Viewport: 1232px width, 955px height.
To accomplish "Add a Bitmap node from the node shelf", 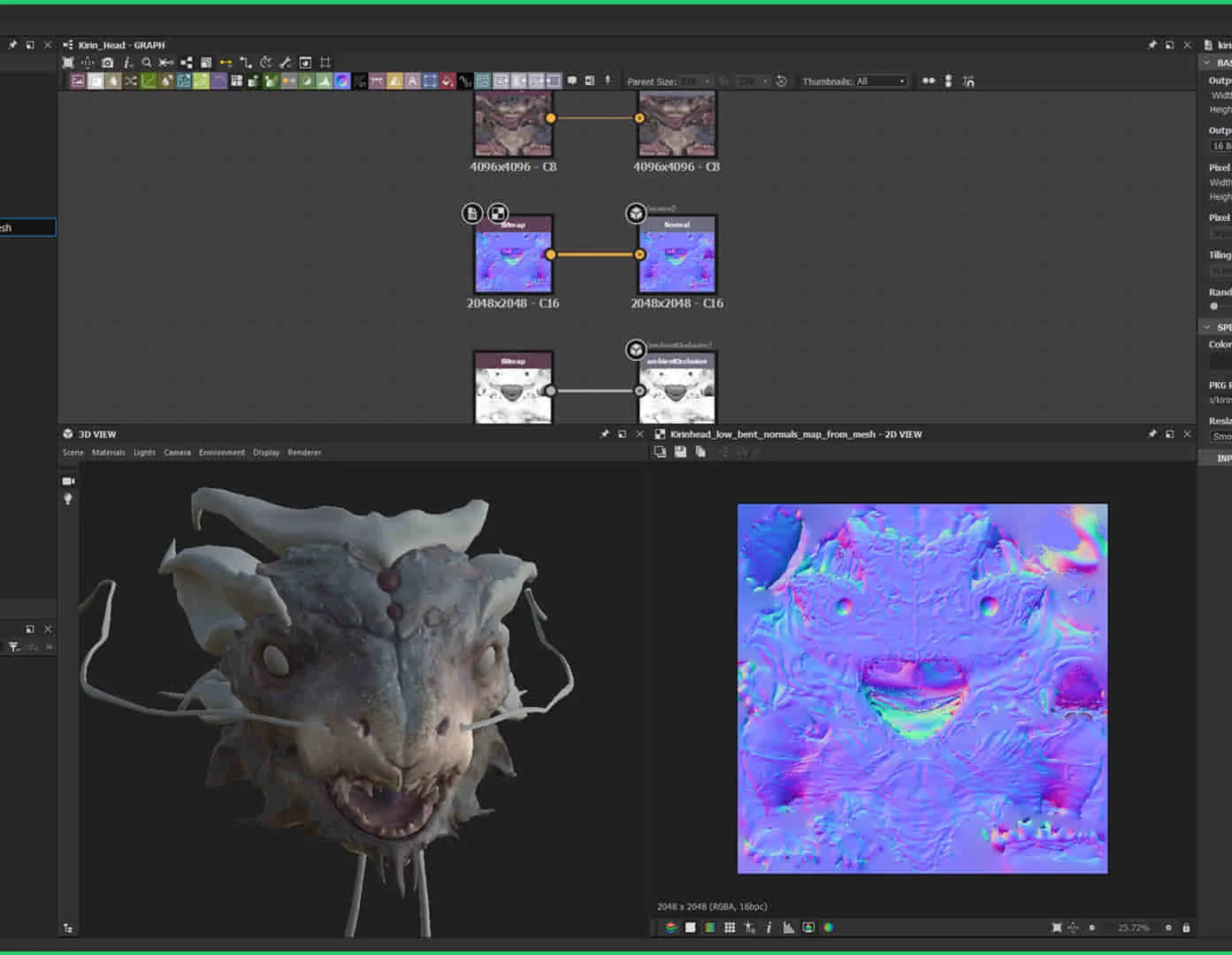I will 78,81.
